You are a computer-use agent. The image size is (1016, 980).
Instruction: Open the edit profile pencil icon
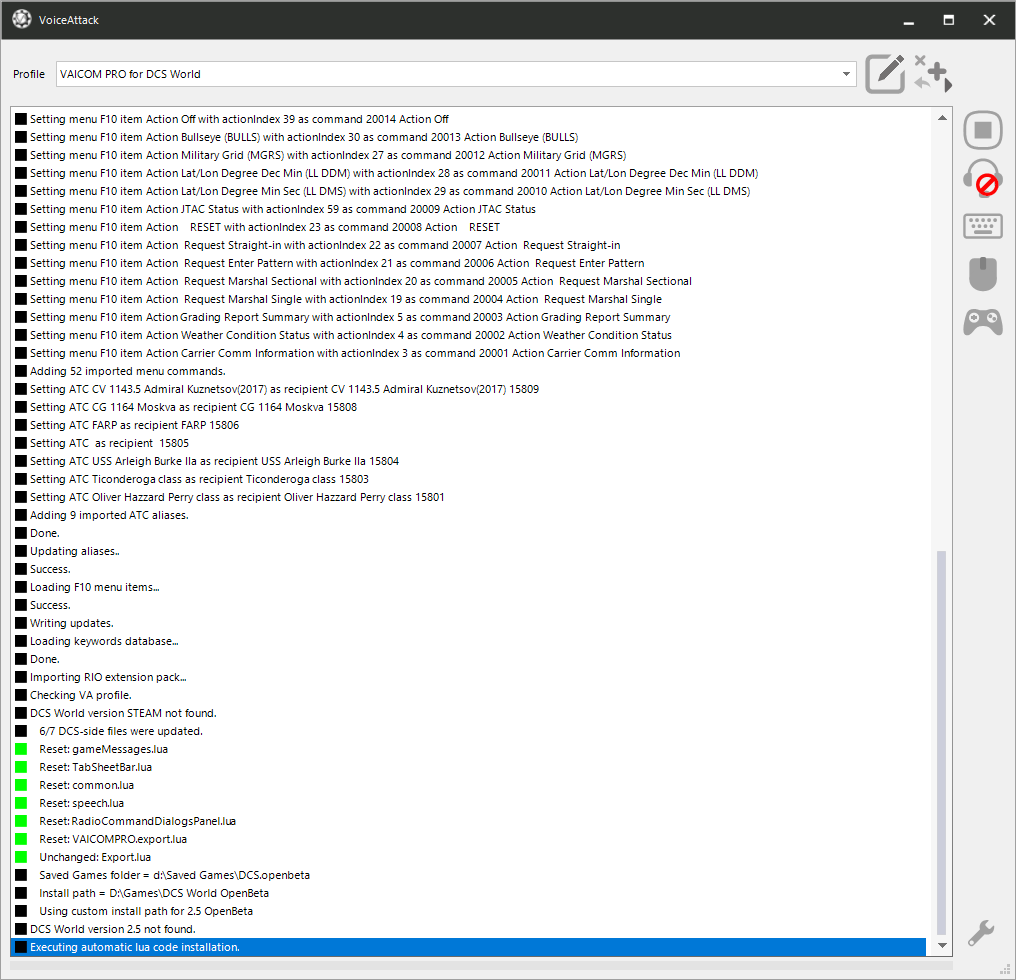pyautogui.click(x=885, y=74)
